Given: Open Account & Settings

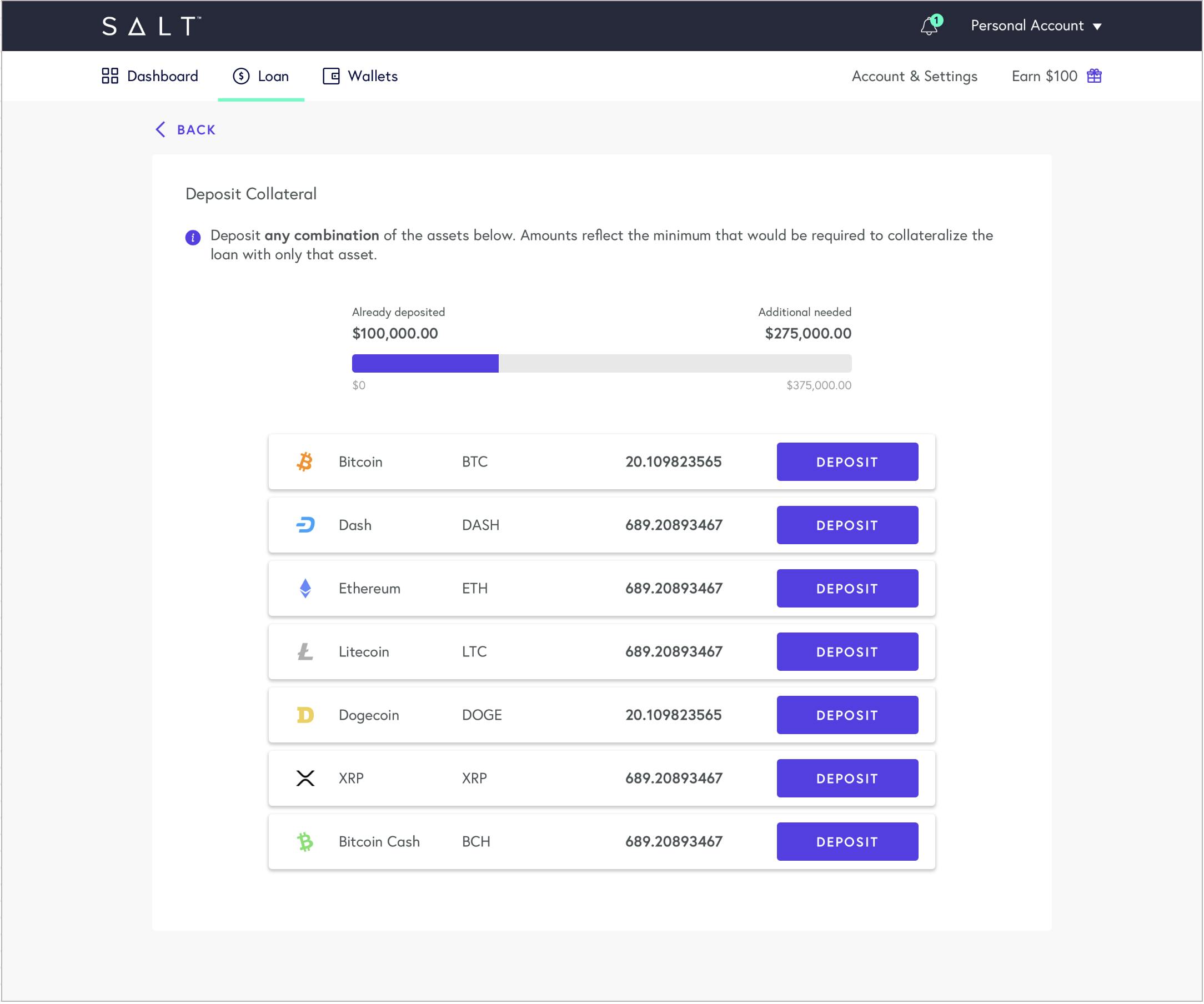Looking at the screenshot, I should 915,76.
